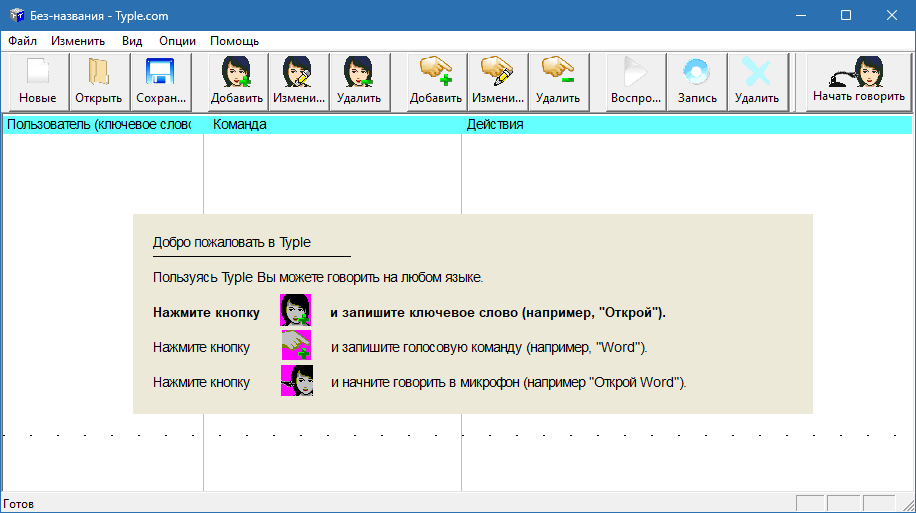The image size is (916, 513).
Task: Edit the command with the hand Измени... icon
Action: (498, 82)
